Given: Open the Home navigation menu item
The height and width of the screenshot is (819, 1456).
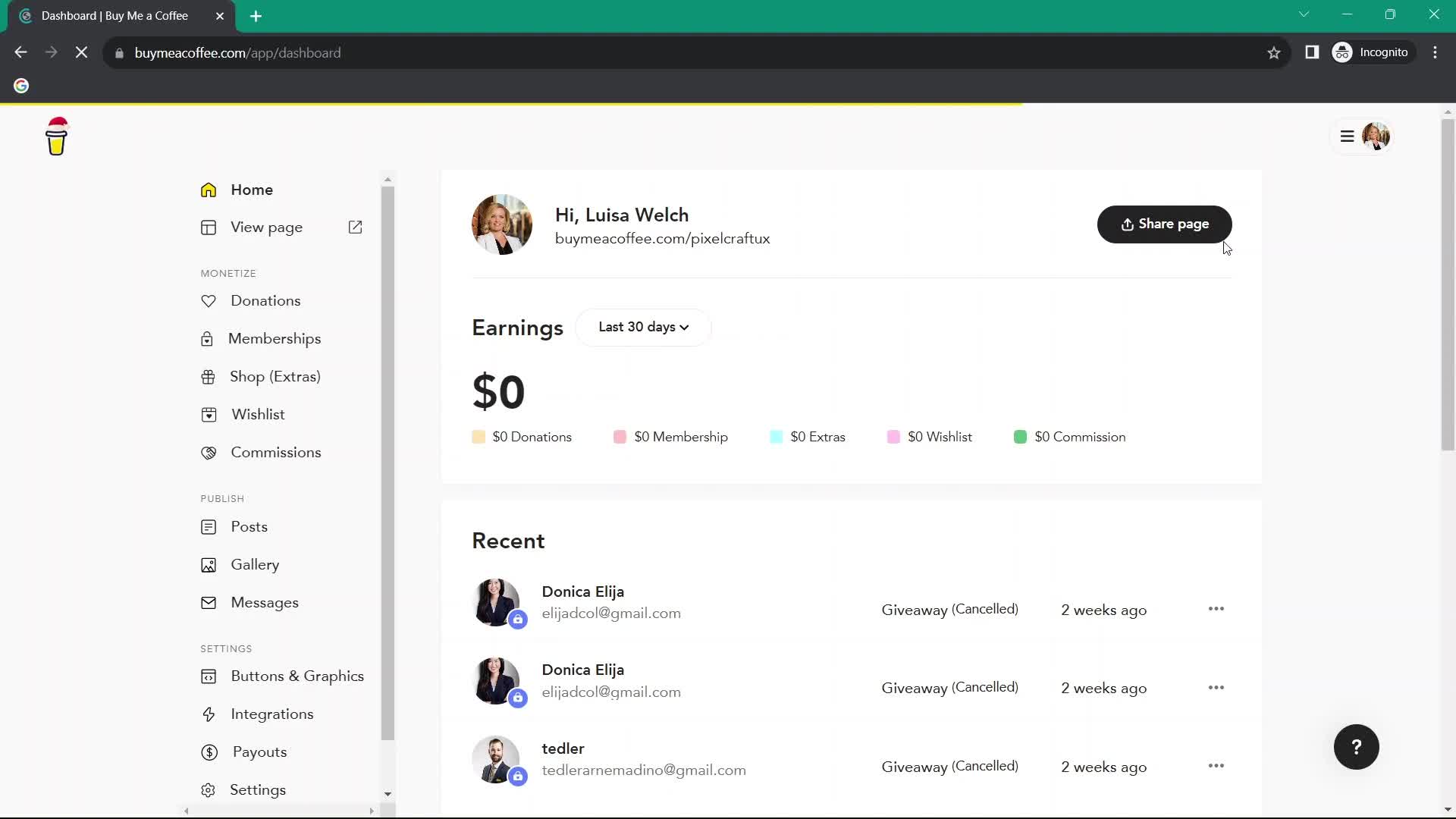Looking at the screenshot, I should coord(252,189).
